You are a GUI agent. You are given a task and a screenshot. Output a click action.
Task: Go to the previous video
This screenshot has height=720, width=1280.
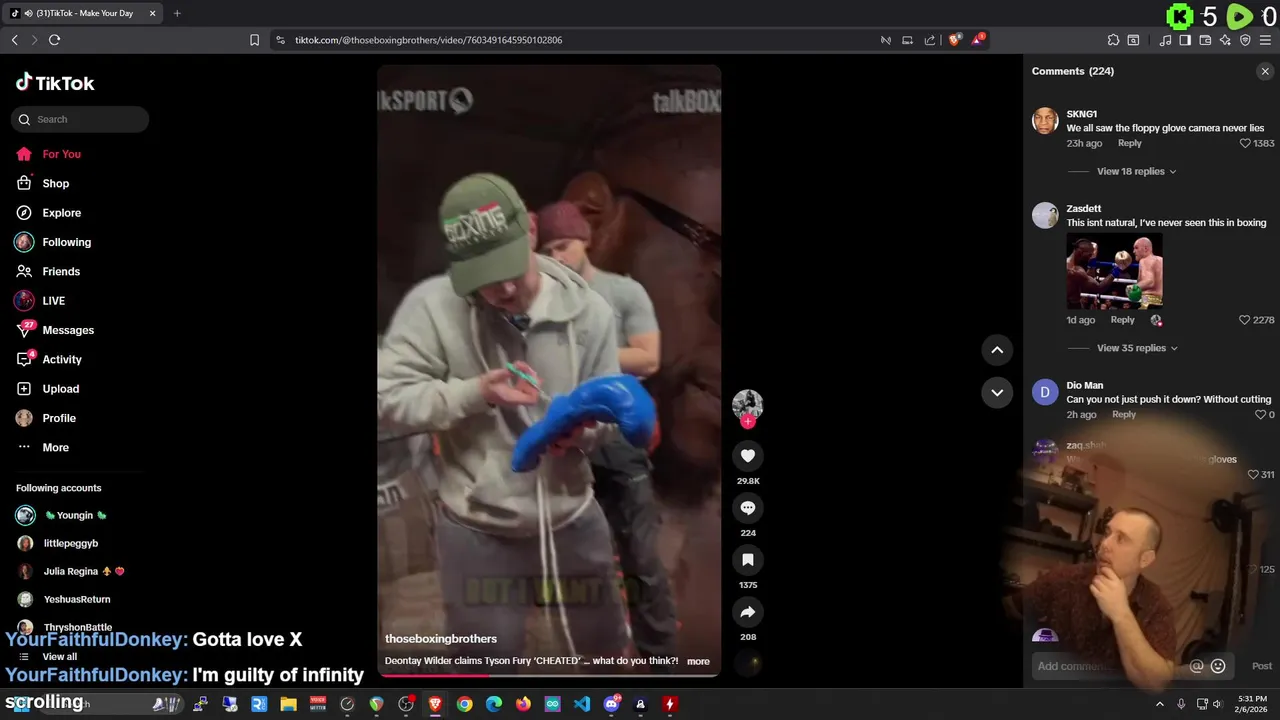(x=997, y=350)
